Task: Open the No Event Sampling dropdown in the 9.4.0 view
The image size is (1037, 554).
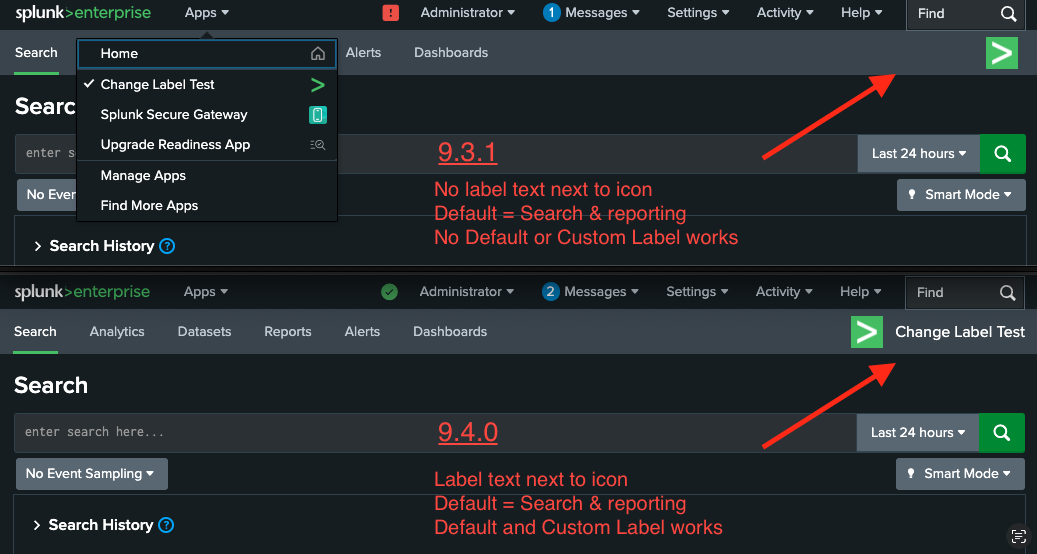Action: point(91,474)
